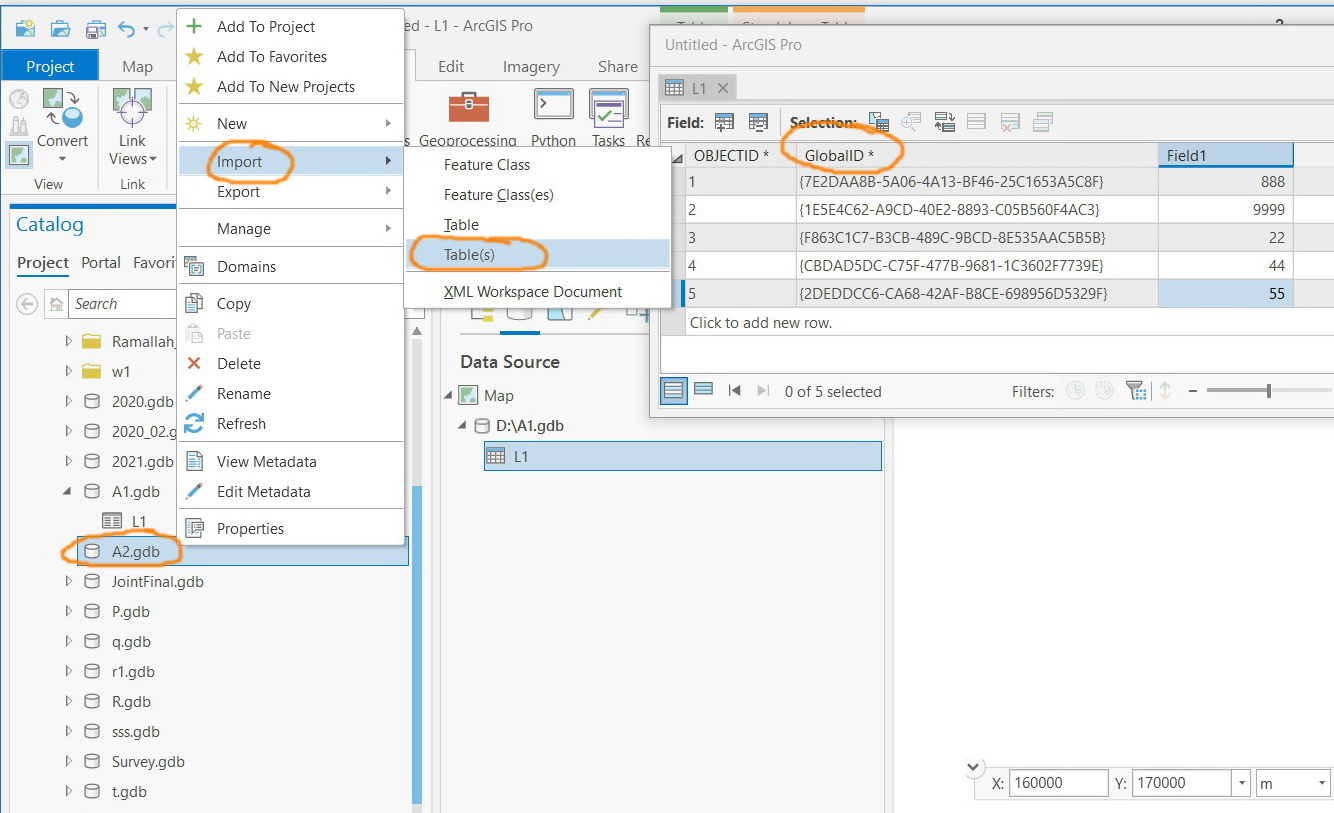Select the Global scene view icon
Viewport: 1334px width, 813px height.
coord(19,99)
